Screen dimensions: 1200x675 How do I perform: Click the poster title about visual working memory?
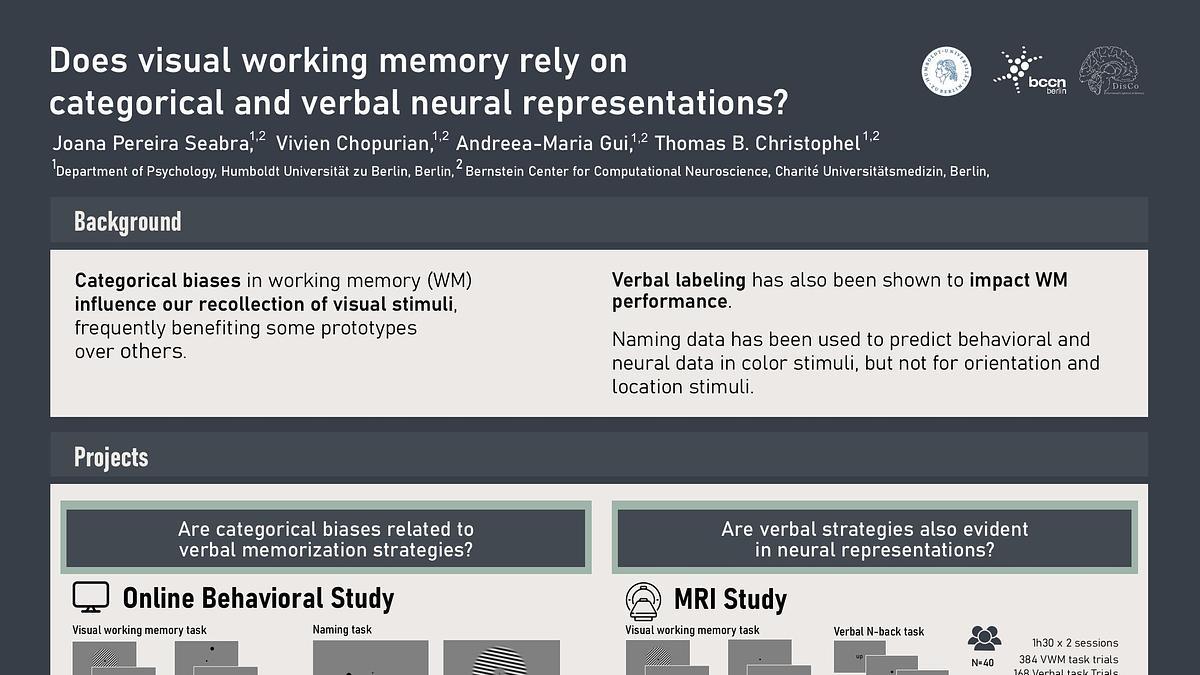(x=418, y=81)
